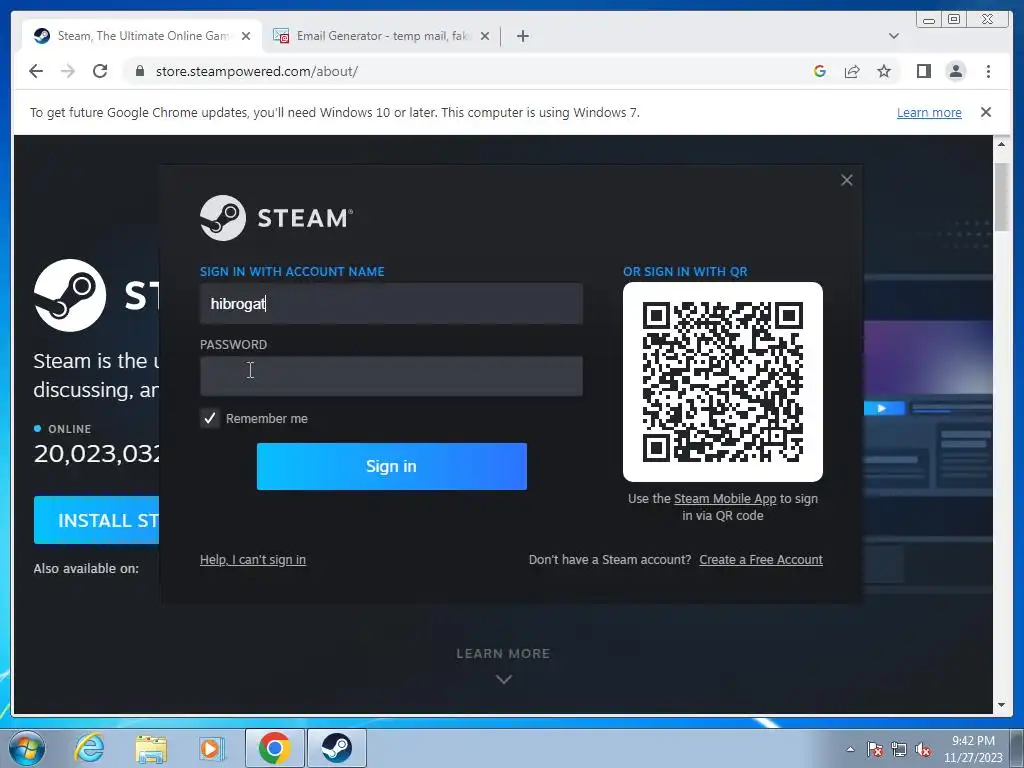1024x768 pixels.
Task: Open File Explorer from taskbar
Action: (151, 748)
